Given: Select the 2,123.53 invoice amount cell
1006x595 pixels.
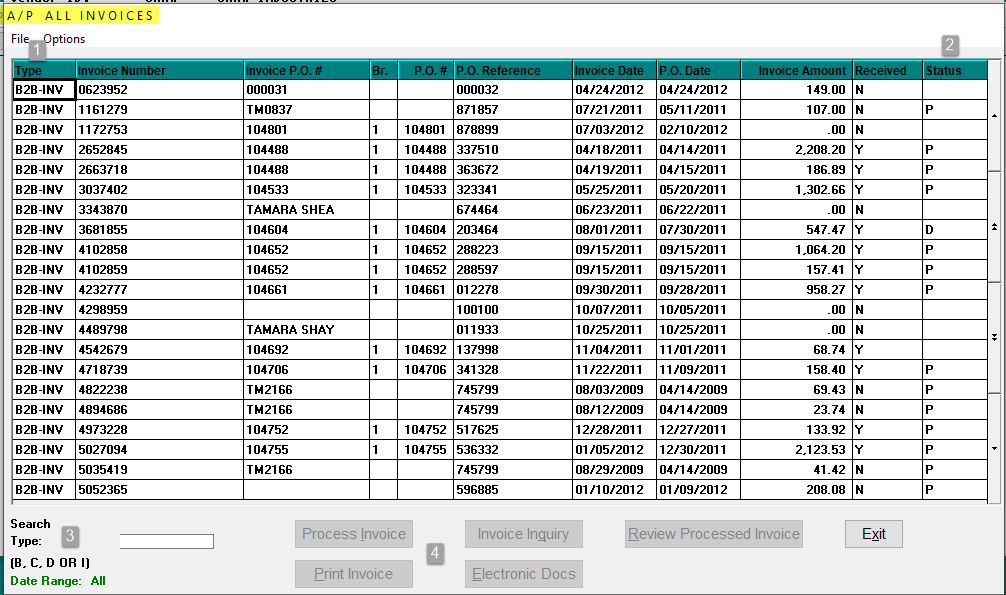Looking at the screenshot, I should (796, 450).
